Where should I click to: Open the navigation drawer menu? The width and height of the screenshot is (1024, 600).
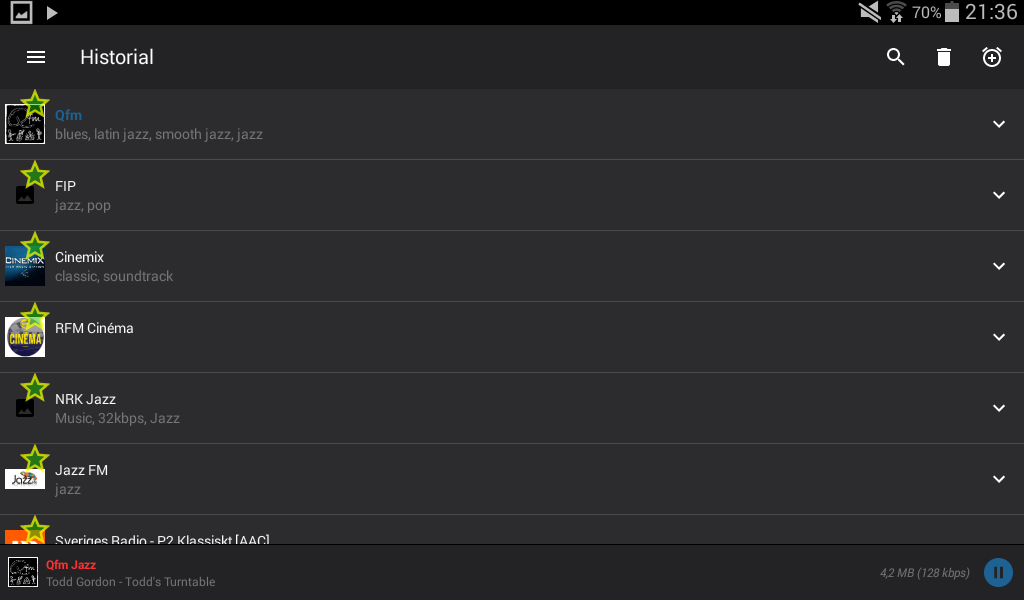click(36, 57)
